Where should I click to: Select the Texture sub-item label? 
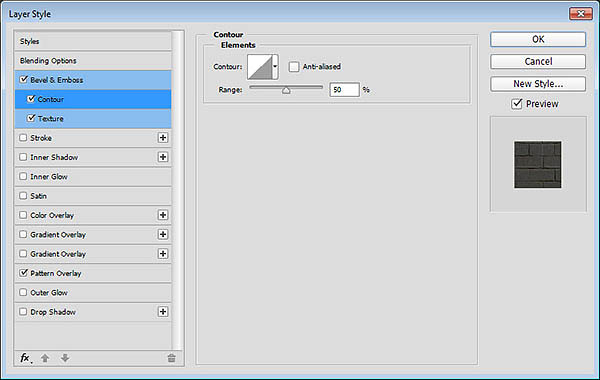click(x=51, y=119)
